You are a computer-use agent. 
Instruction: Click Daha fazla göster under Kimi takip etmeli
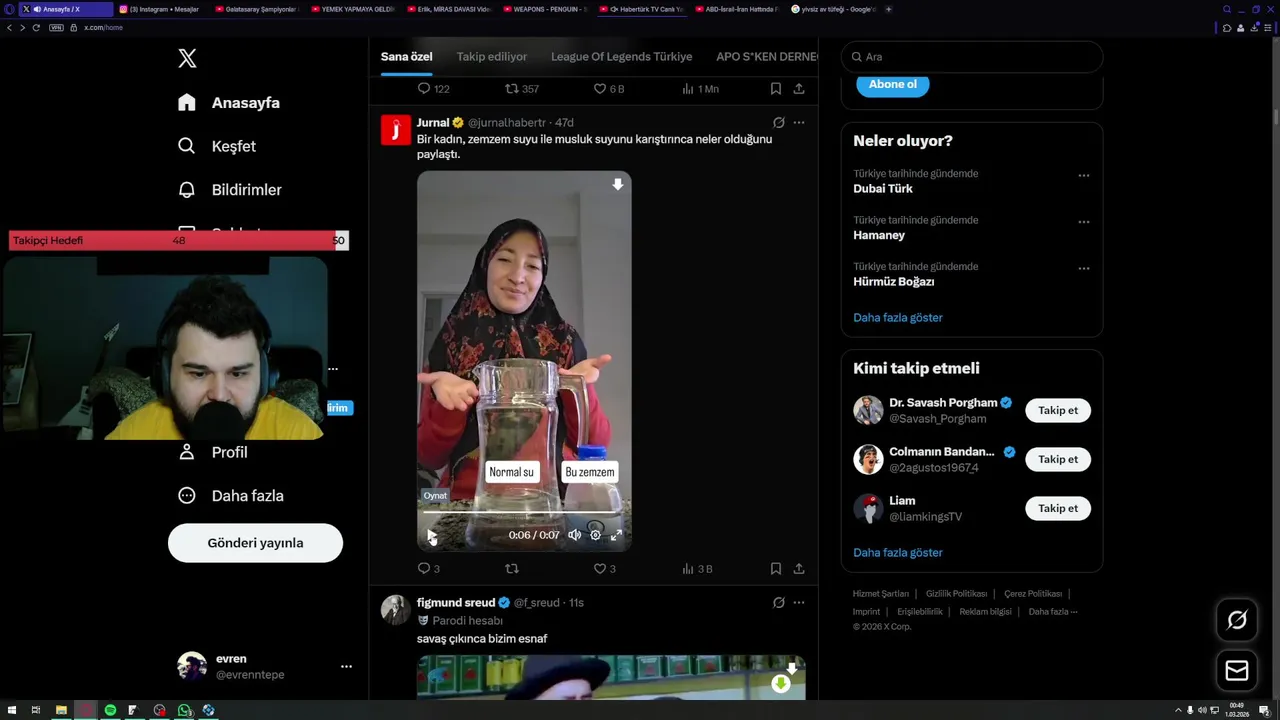(x=898, y=552)
